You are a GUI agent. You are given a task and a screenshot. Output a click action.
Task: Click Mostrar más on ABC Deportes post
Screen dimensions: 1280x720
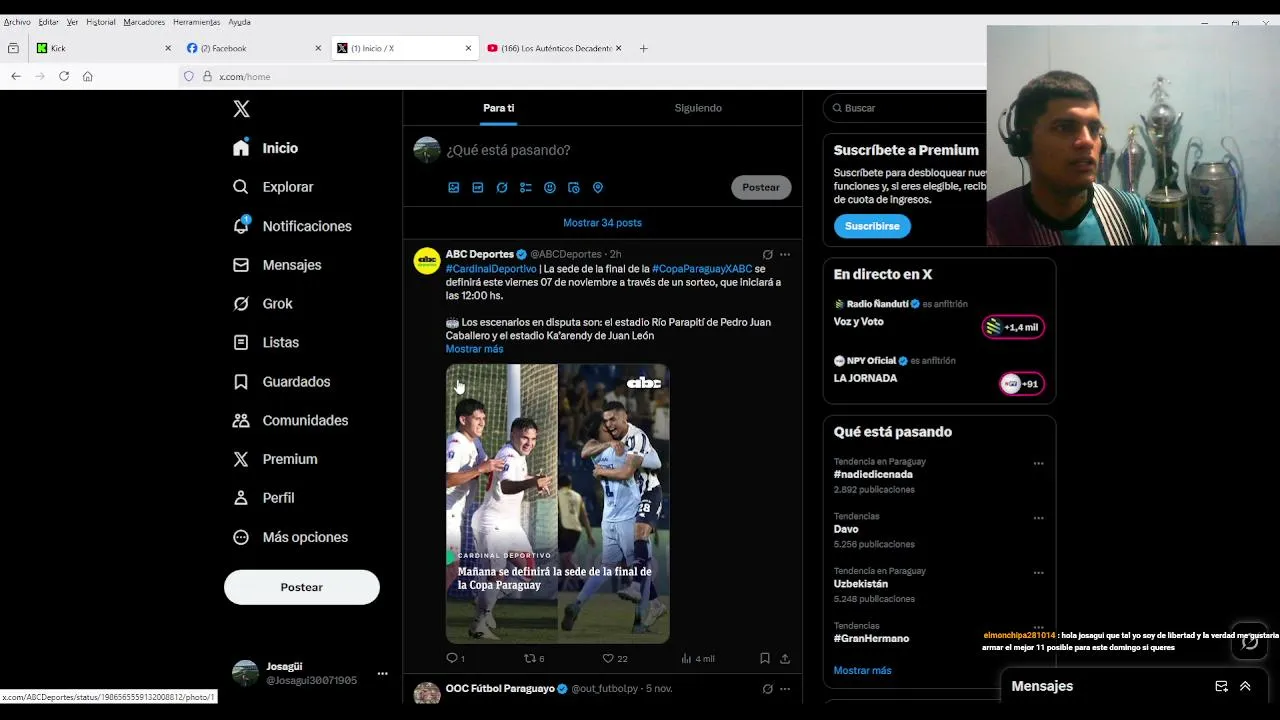tap(474, 349)
